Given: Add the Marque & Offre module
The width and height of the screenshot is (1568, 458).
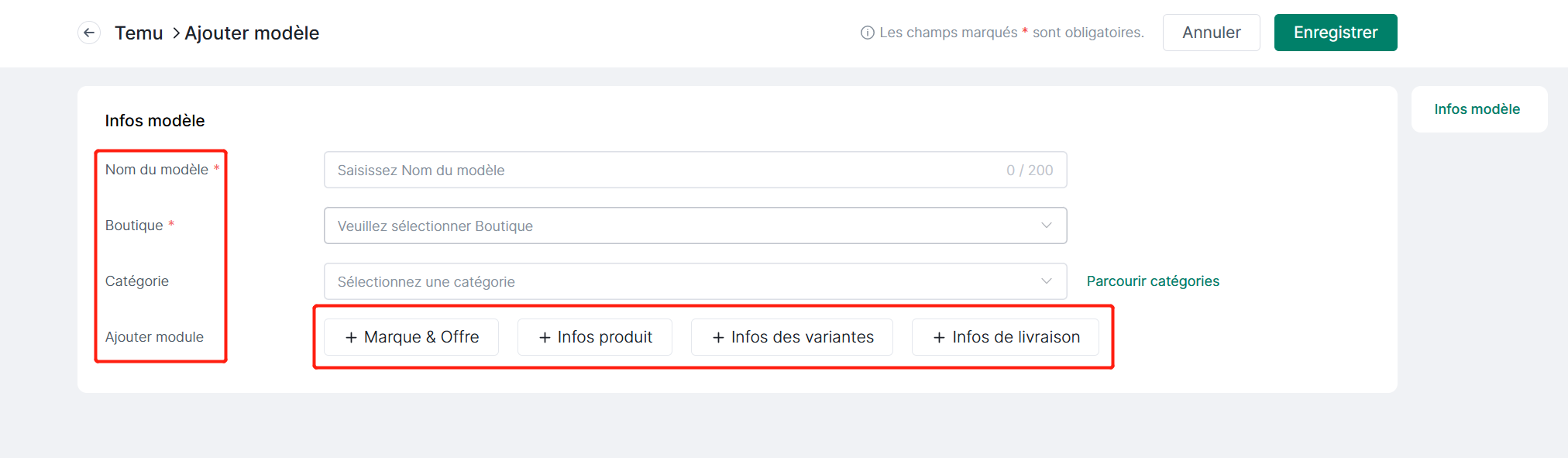Looking at the screenshot, I should pos(411,337).
